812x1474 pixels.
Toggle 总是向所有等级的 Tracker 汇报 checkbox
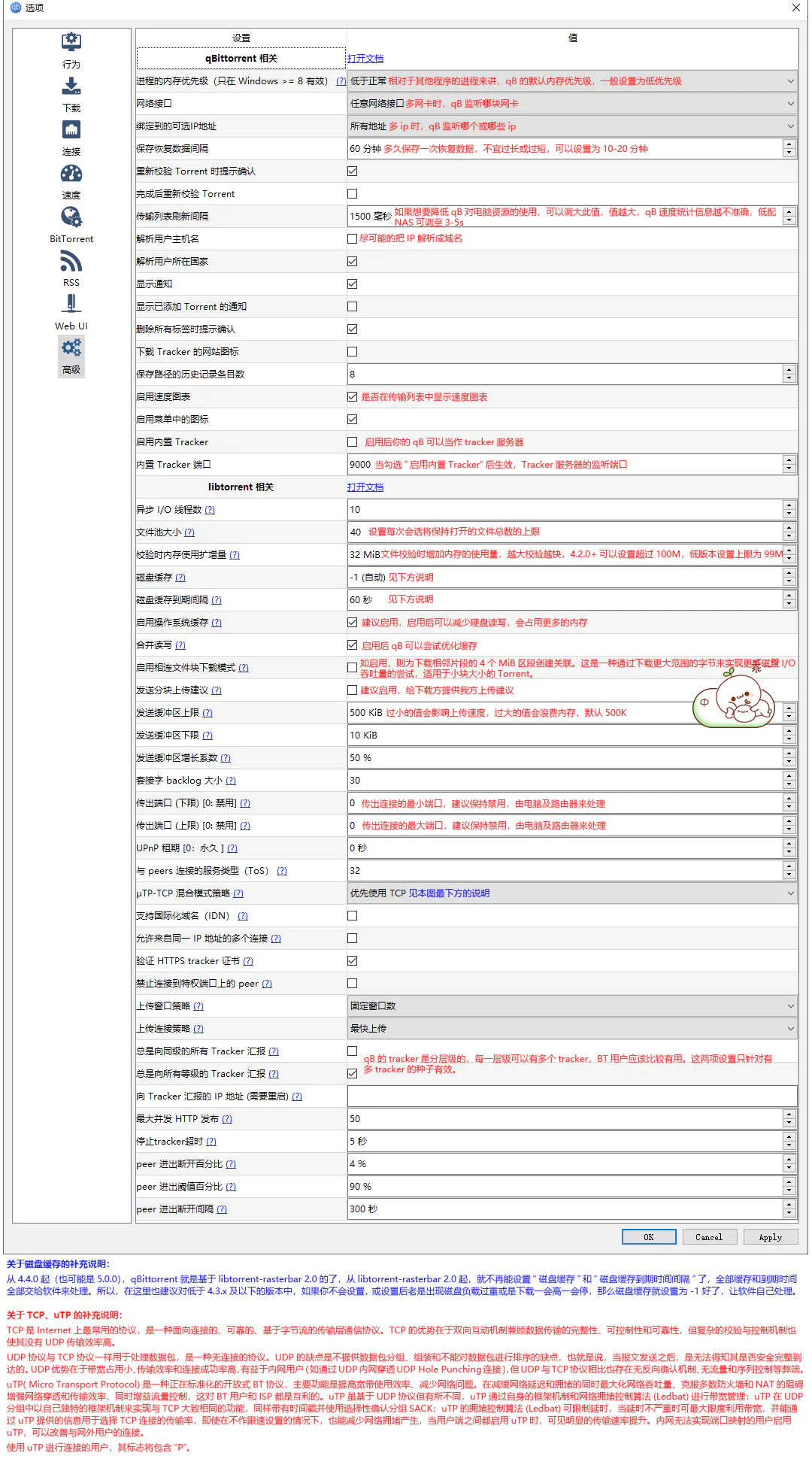point(352,1074)
